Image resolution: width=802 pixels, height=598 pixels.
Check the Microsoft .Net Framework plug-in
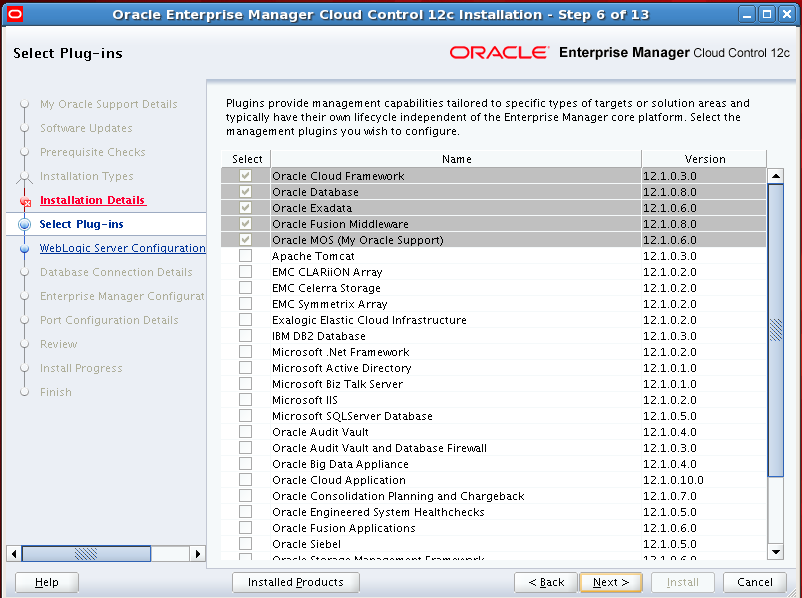click(246, 351)
